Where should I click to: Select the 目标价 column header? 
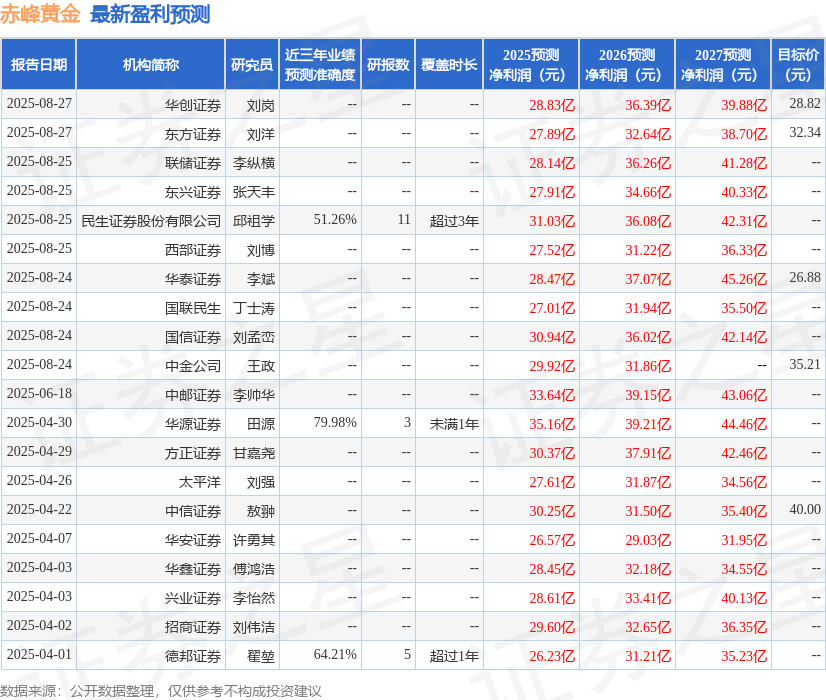pyautogui.click(x=798, y=64)
